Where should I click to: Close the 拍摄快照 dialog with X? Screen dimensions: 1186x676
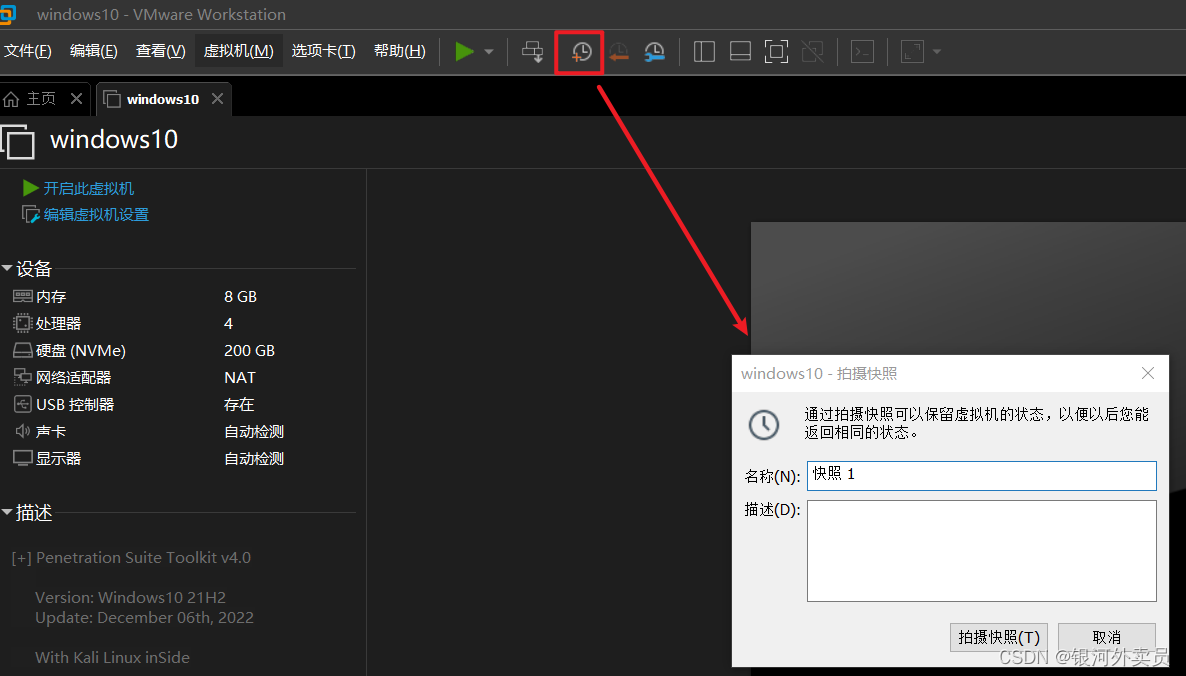pos(1147,373)
